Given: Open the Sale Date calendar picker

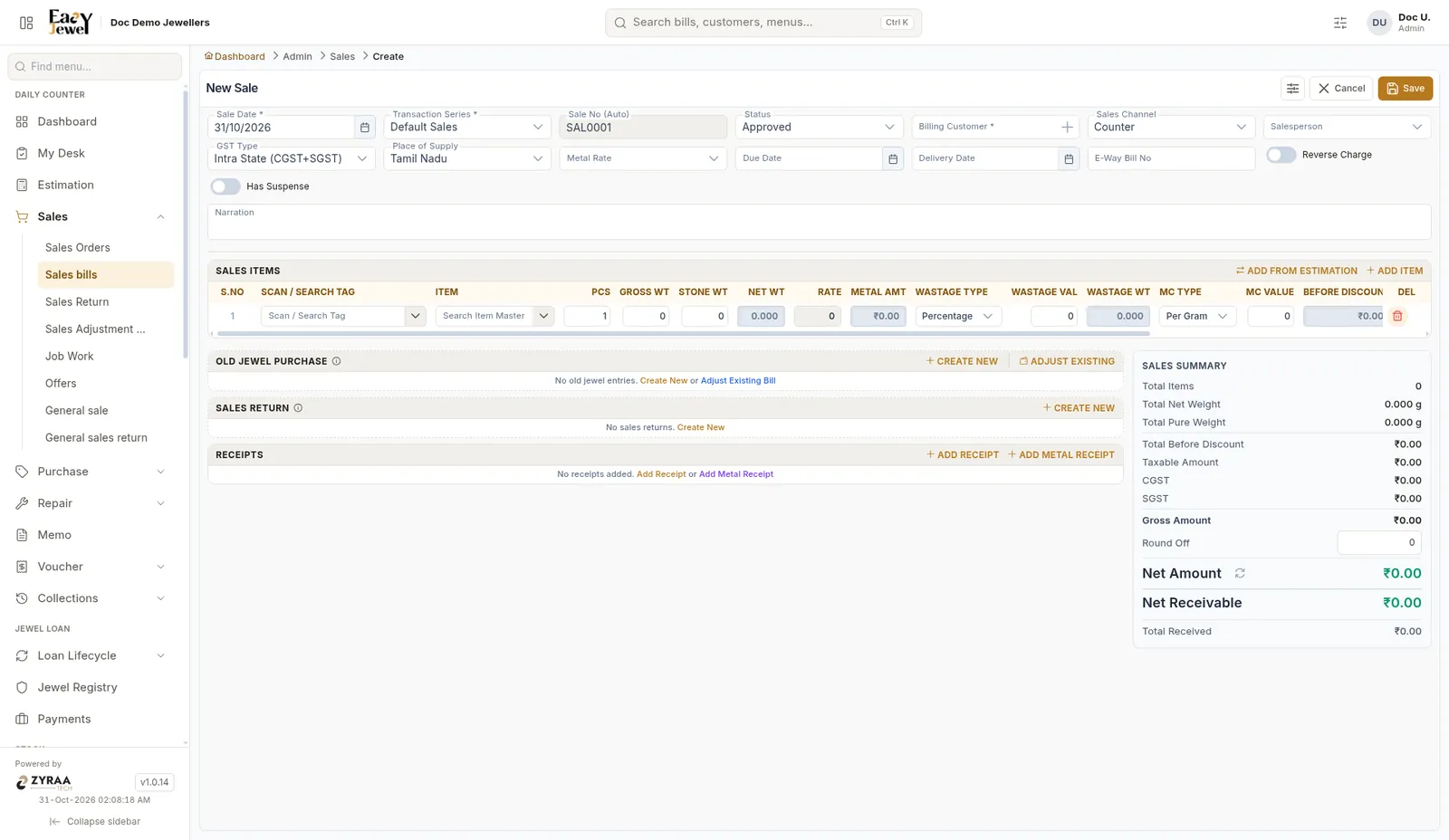Looking at the screenshot, I should coord(365,128).
